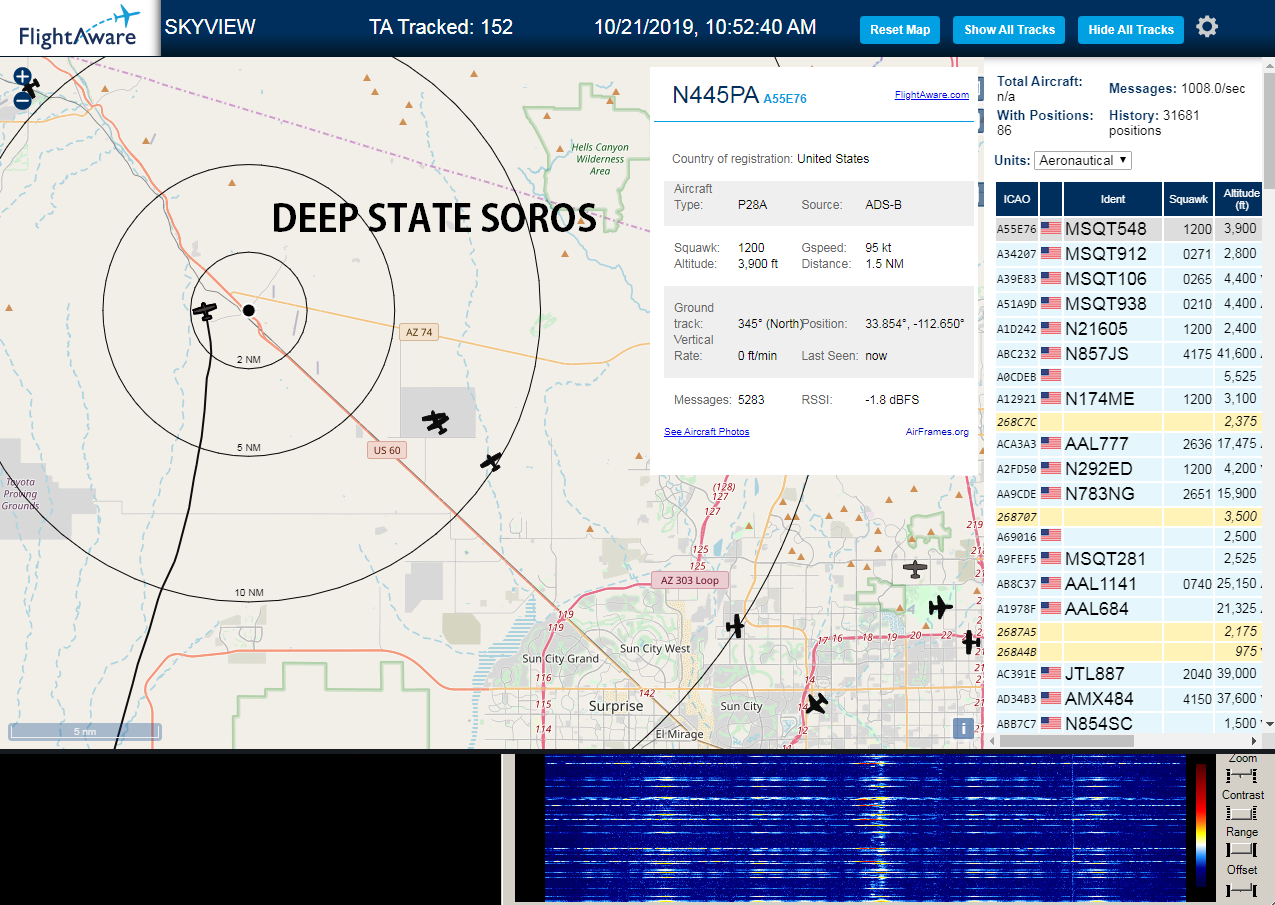Select the N292ED row in aircraft table

pos(1130,468)
